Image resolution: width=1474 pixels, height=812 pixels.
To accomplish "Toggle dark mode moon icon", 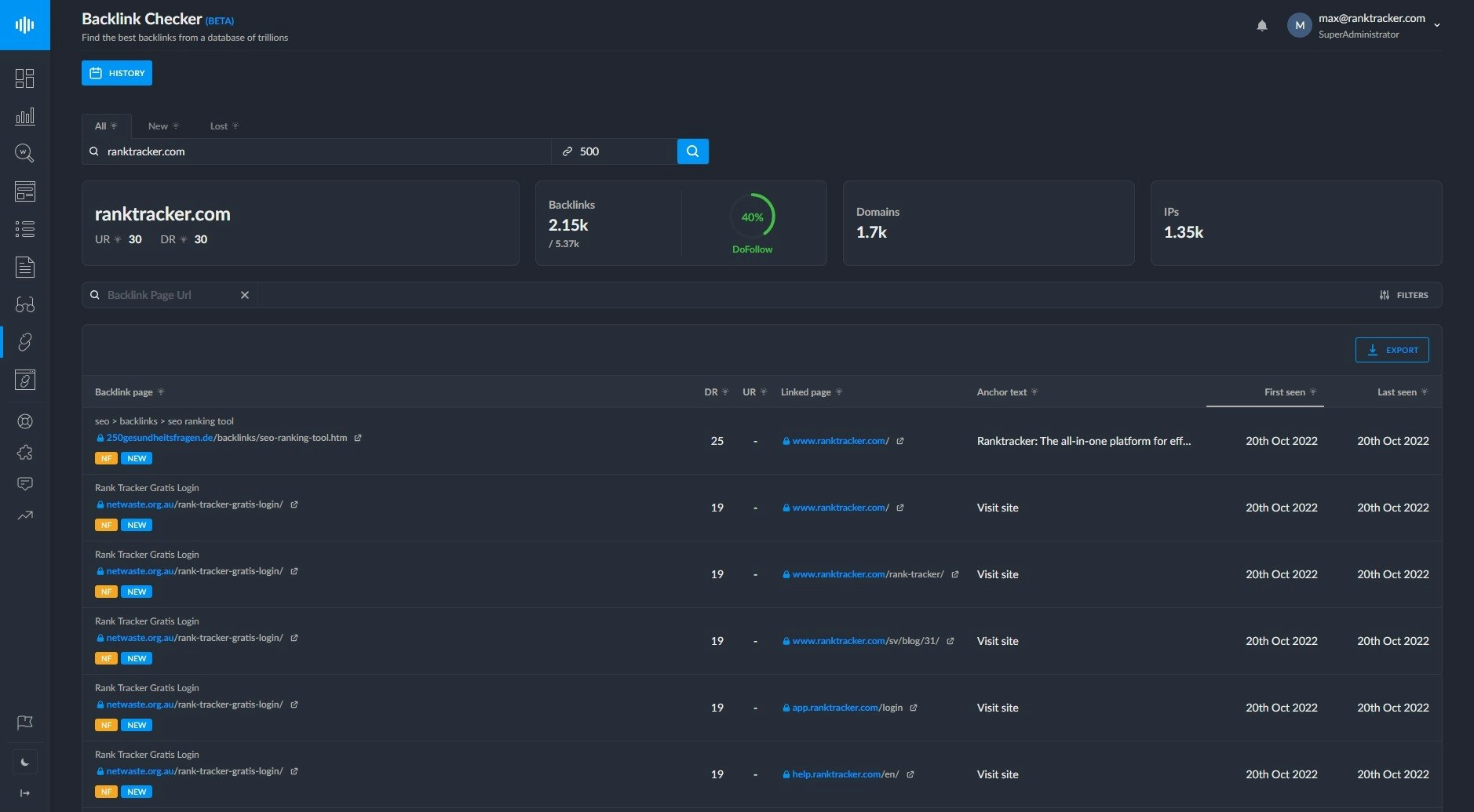I will (25, 762).
